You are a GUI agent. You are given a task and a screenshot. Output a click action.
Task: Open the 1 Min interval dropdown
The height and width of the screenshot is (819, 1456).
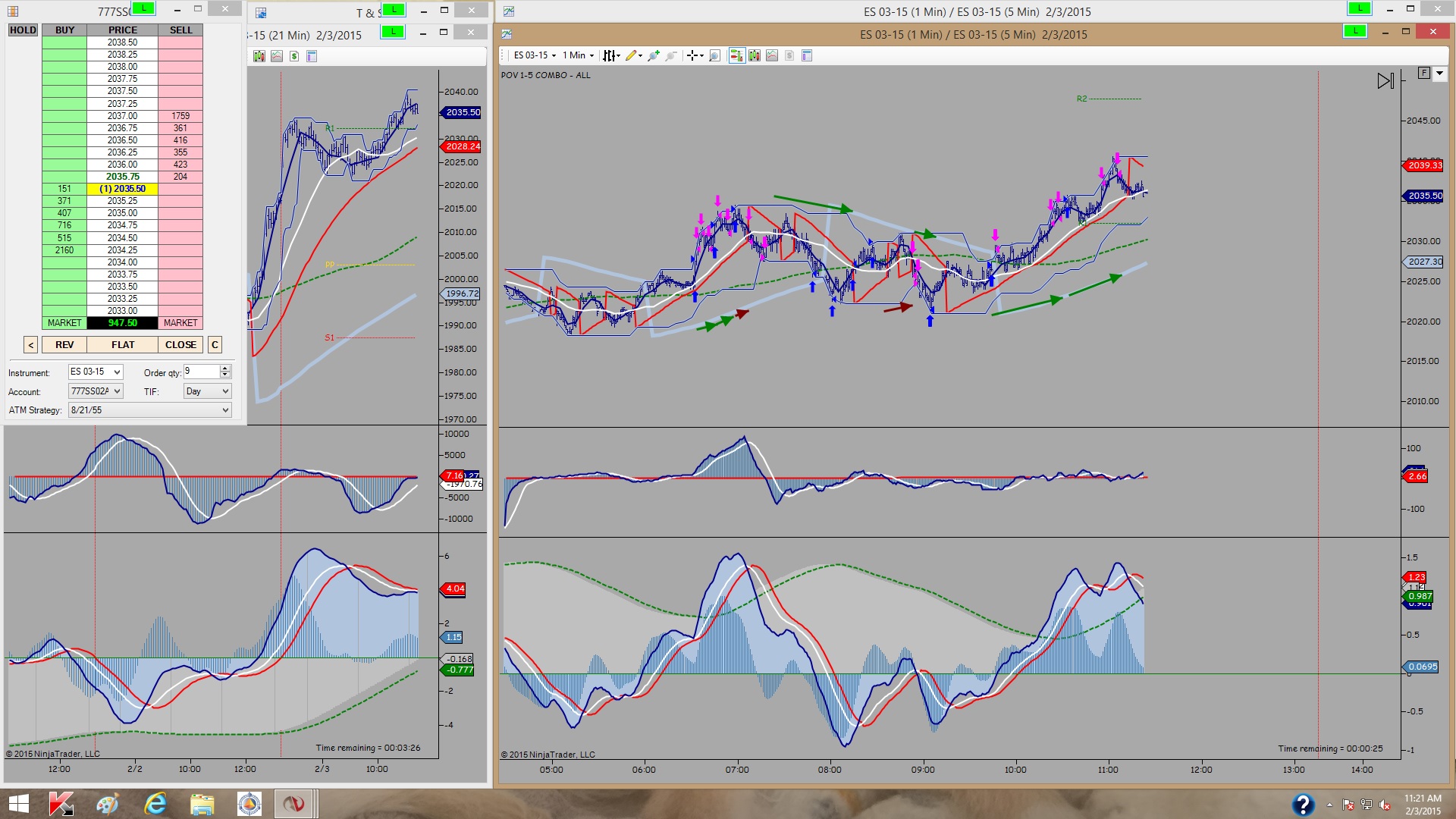(x=578, y=55)
